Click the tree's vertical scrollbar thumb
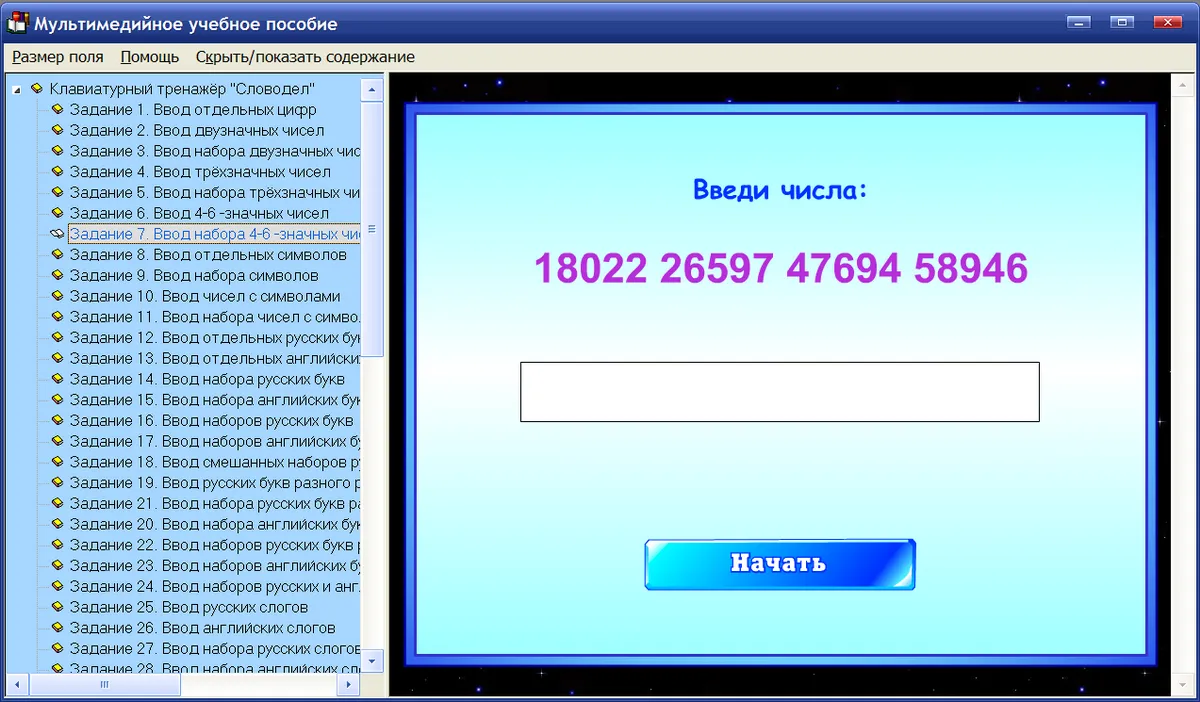Image resolution: width=1200 pixels, height=702 pixels. pos(372,228)
